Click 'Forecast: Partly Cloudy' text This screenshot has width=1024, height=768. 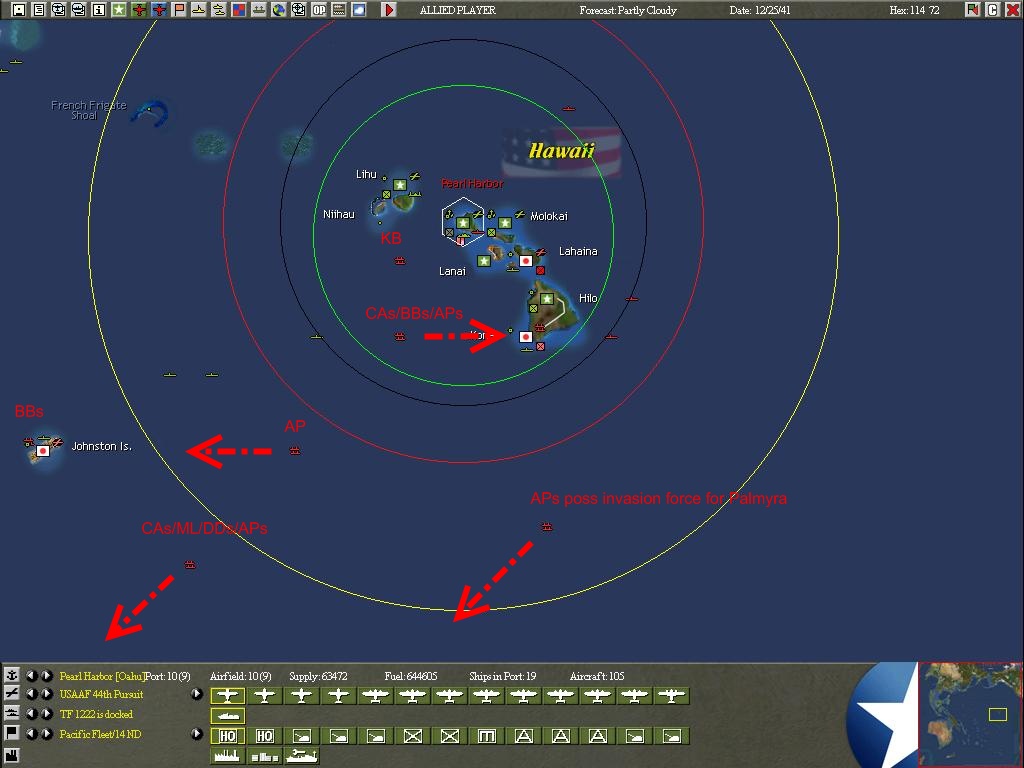click(x=628, y=10)
